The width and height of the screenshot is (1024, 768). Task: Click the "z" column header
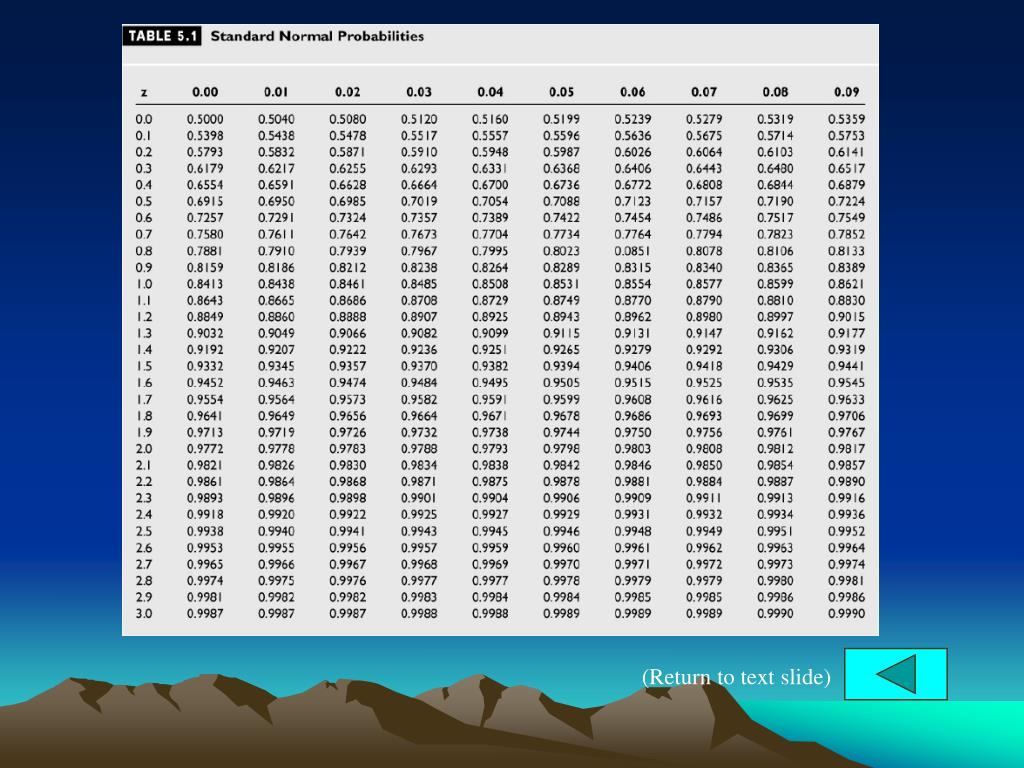point(144,93)
